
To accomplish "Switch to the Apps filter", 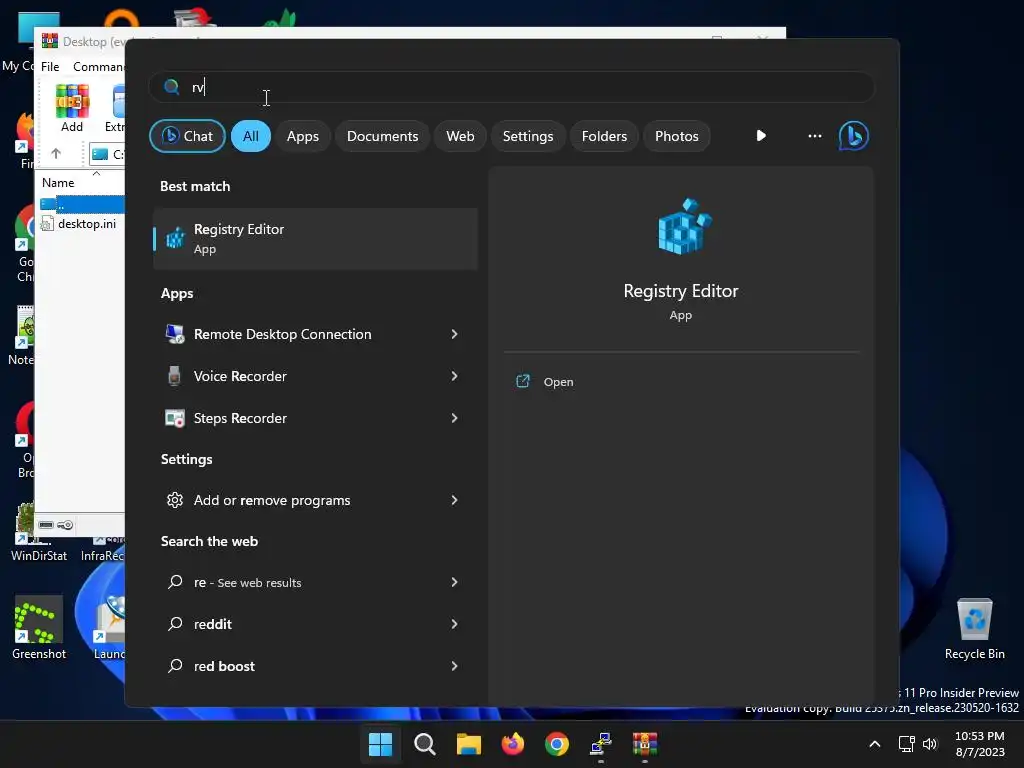I will coord(302,136).
